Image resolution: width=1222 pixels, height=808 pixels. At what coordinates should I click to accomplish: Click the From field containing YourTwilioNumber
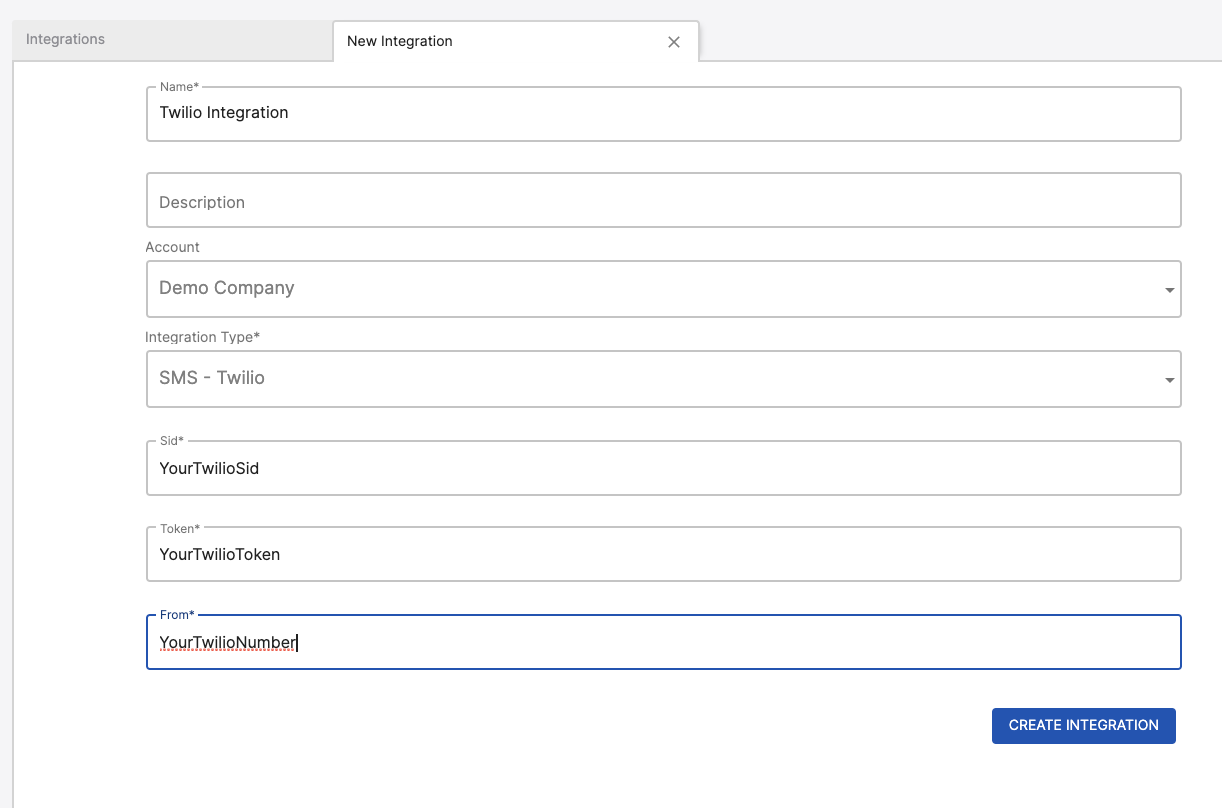663,642
